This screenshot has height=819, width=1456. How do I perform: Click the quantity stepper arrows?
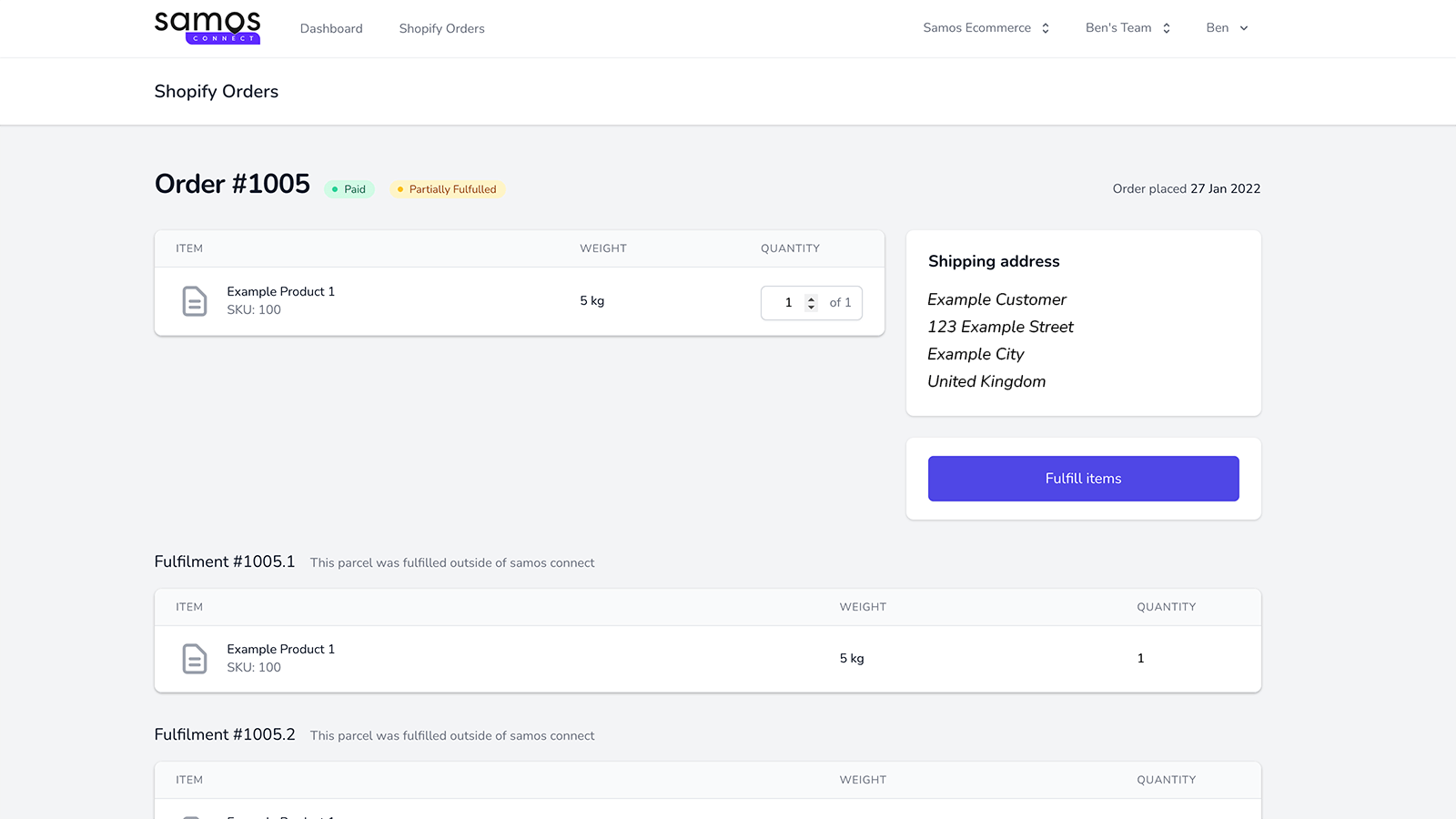tap(811, 303)
